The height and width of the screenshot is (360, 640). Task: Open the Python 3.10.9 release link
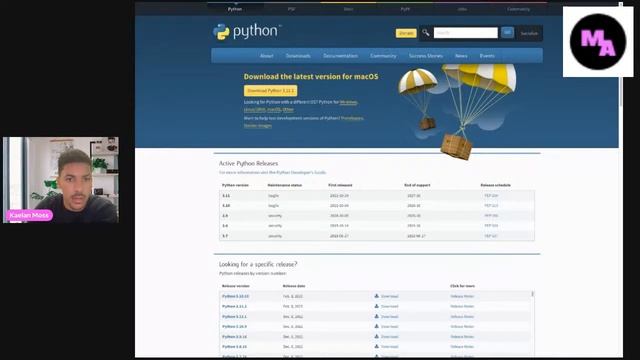(234, 327)
